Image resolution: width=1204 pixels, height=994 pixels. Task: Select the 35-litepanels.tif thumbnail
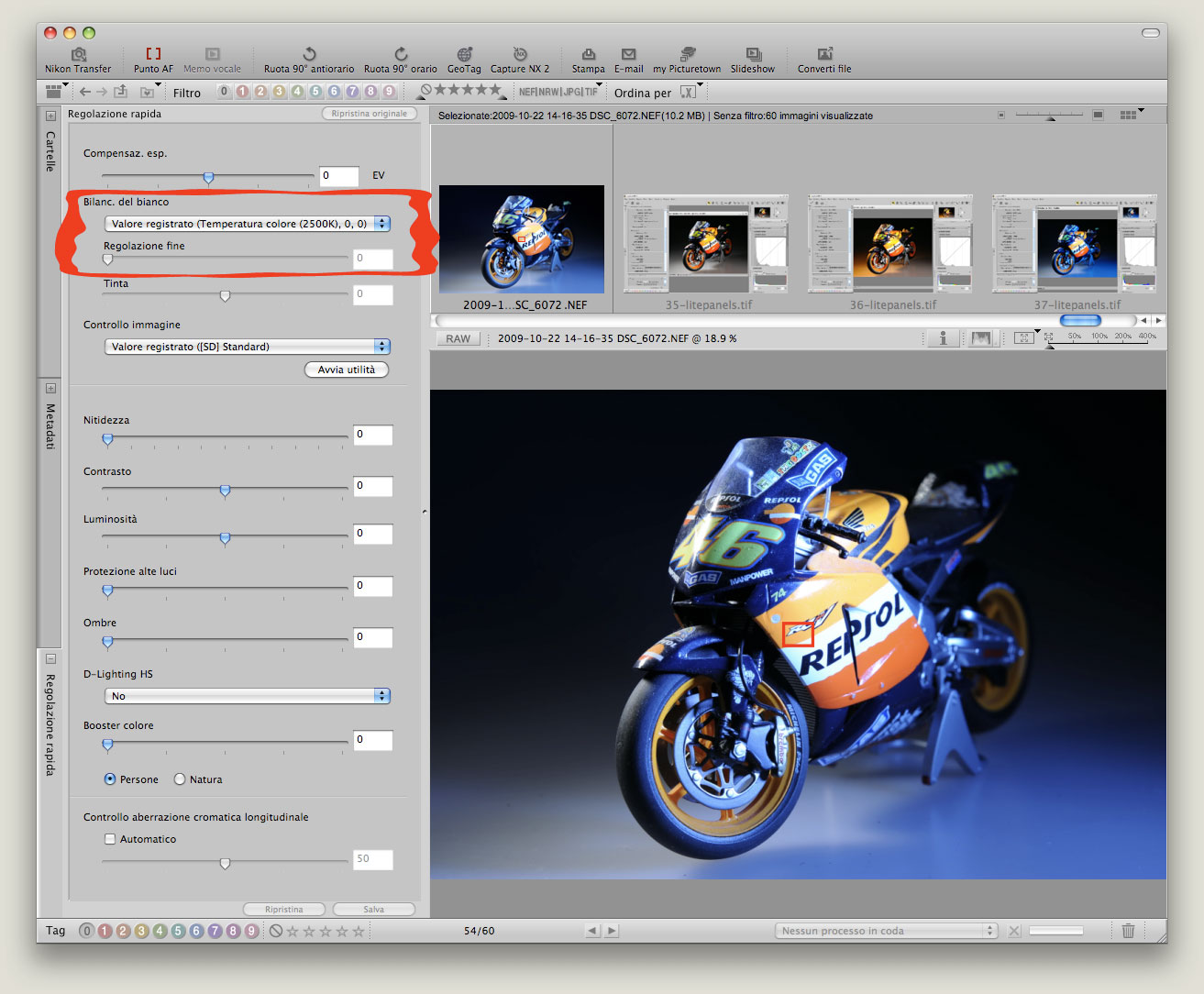[x=706, y=245]
